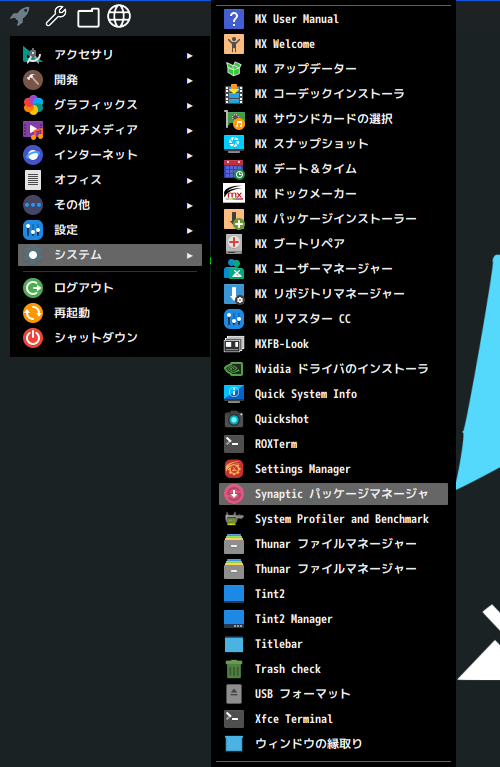This screenshot has height=767, width=500.
Task: Click the MX Boot Repair icon
Action: [x=234, y=244]
